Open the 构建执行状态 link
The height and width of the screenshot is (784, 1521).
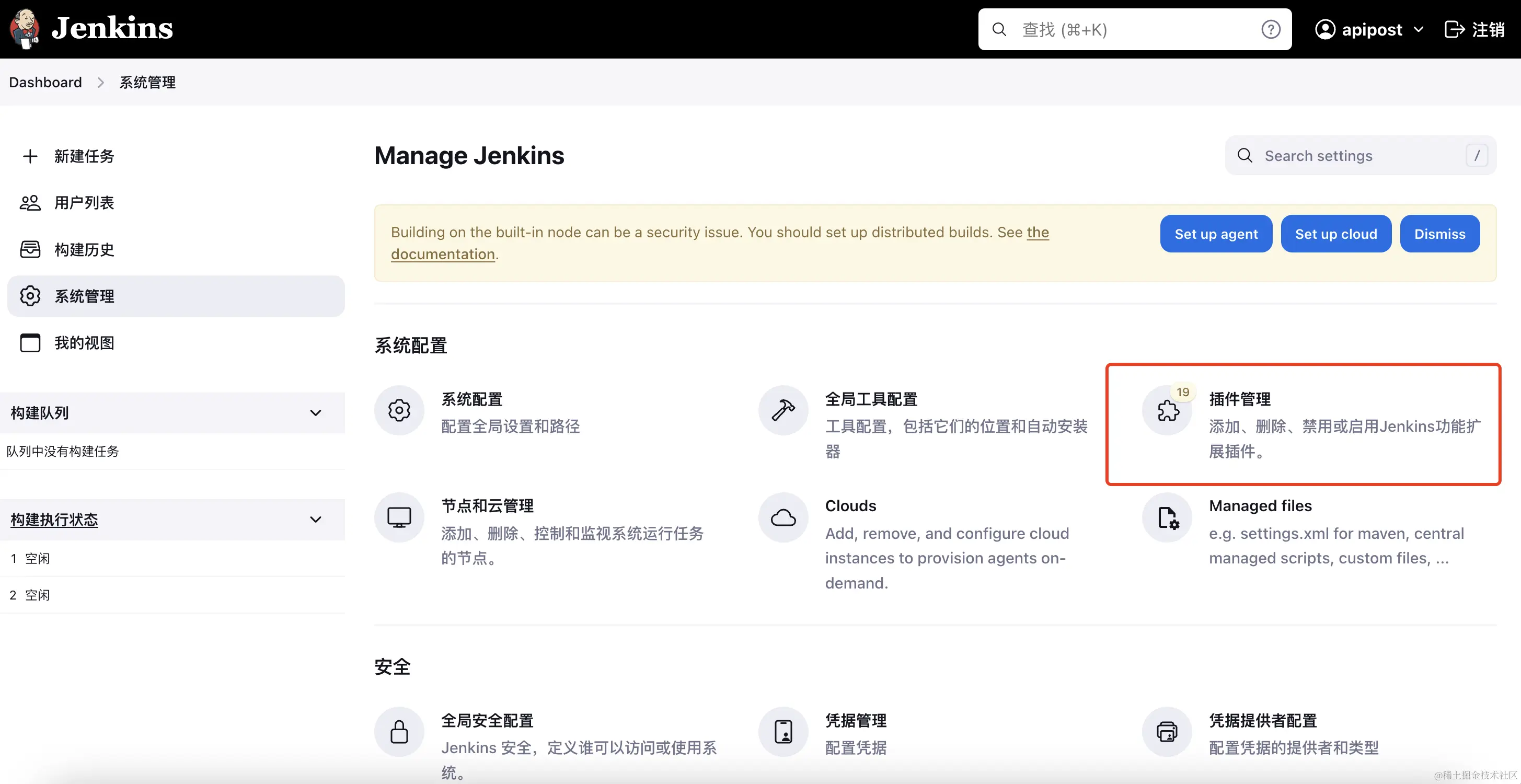(x=54, y=520)
